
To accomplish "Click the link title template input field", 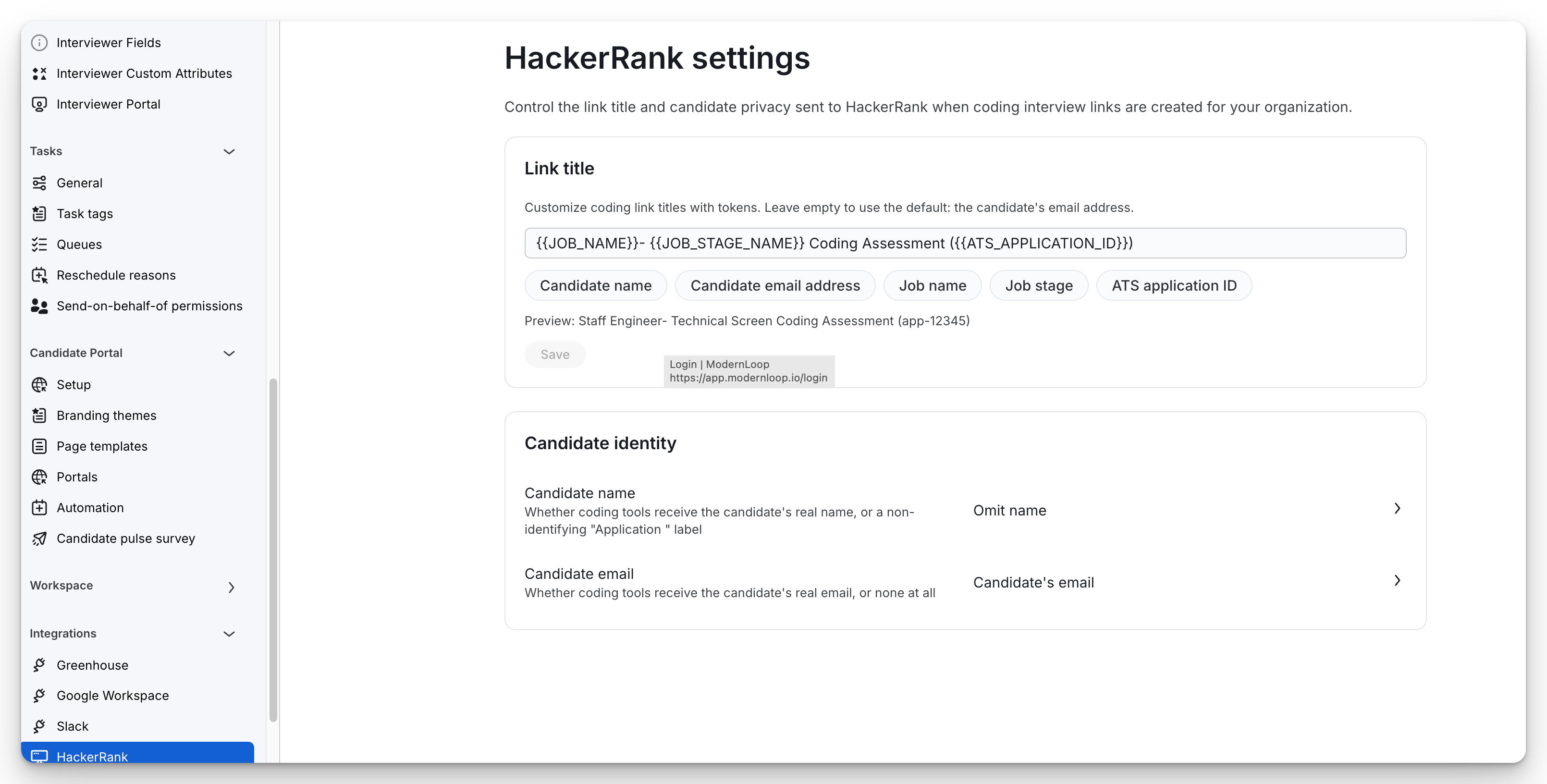I will 965,243.
